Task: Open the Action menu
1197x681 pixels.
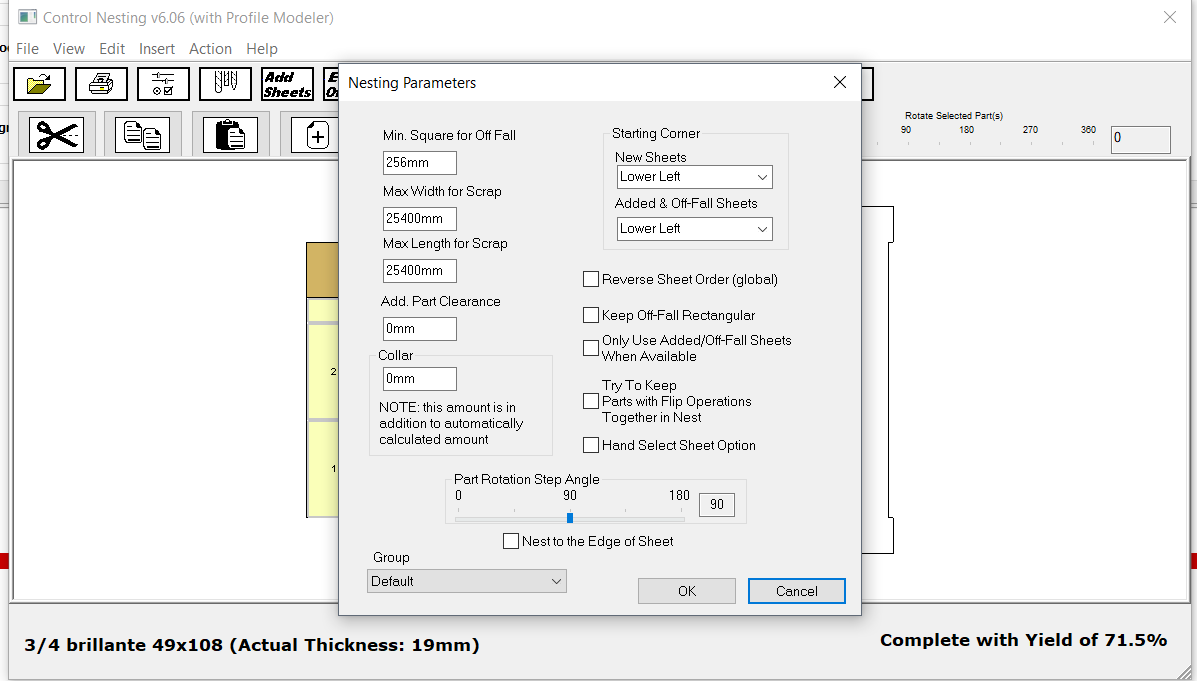Action: click(x=210, y=49)
